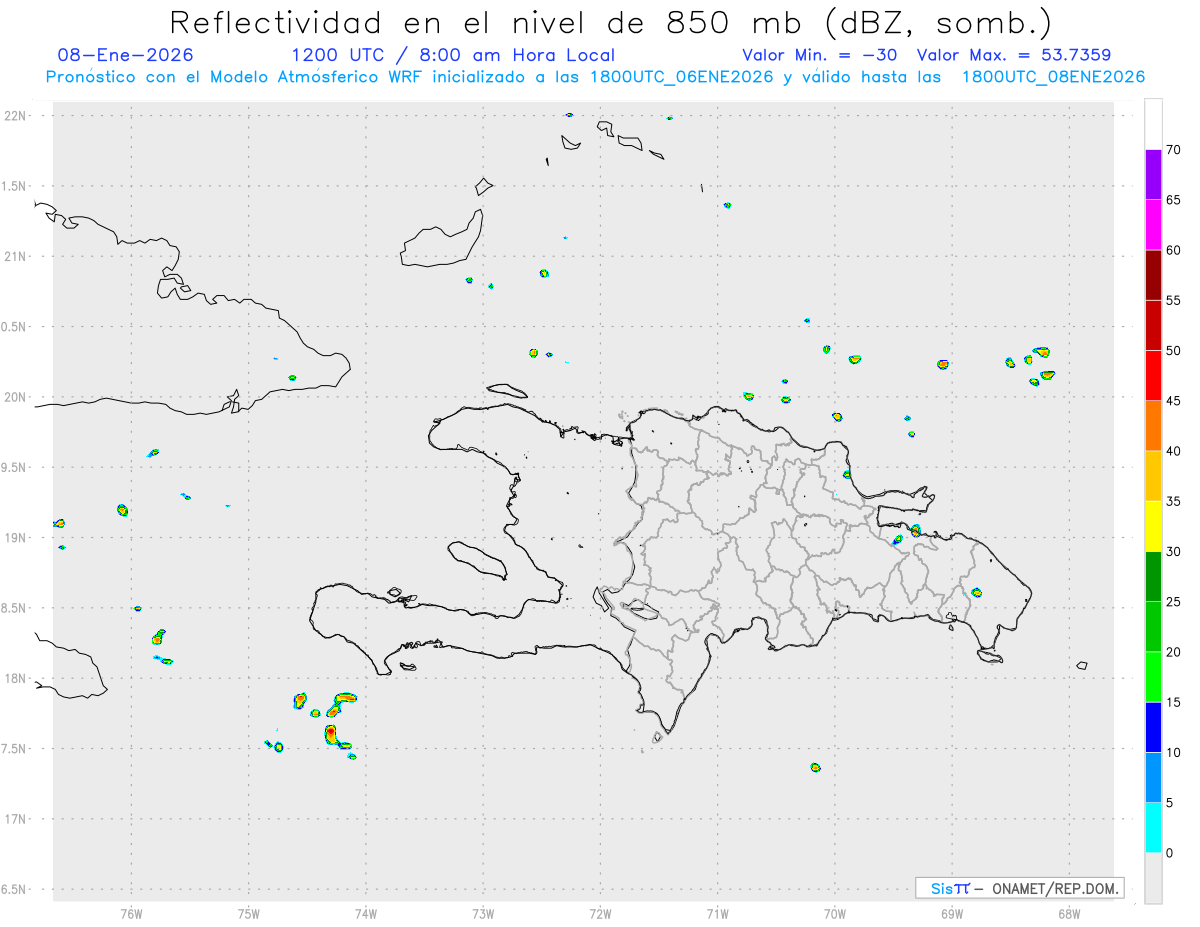Image resolution: width=1200 pixels, height=927 pixels.
Task: Select the dark blue 10-15 dBZ color band
Action: pyautogui.click(x=1153, y=727)
